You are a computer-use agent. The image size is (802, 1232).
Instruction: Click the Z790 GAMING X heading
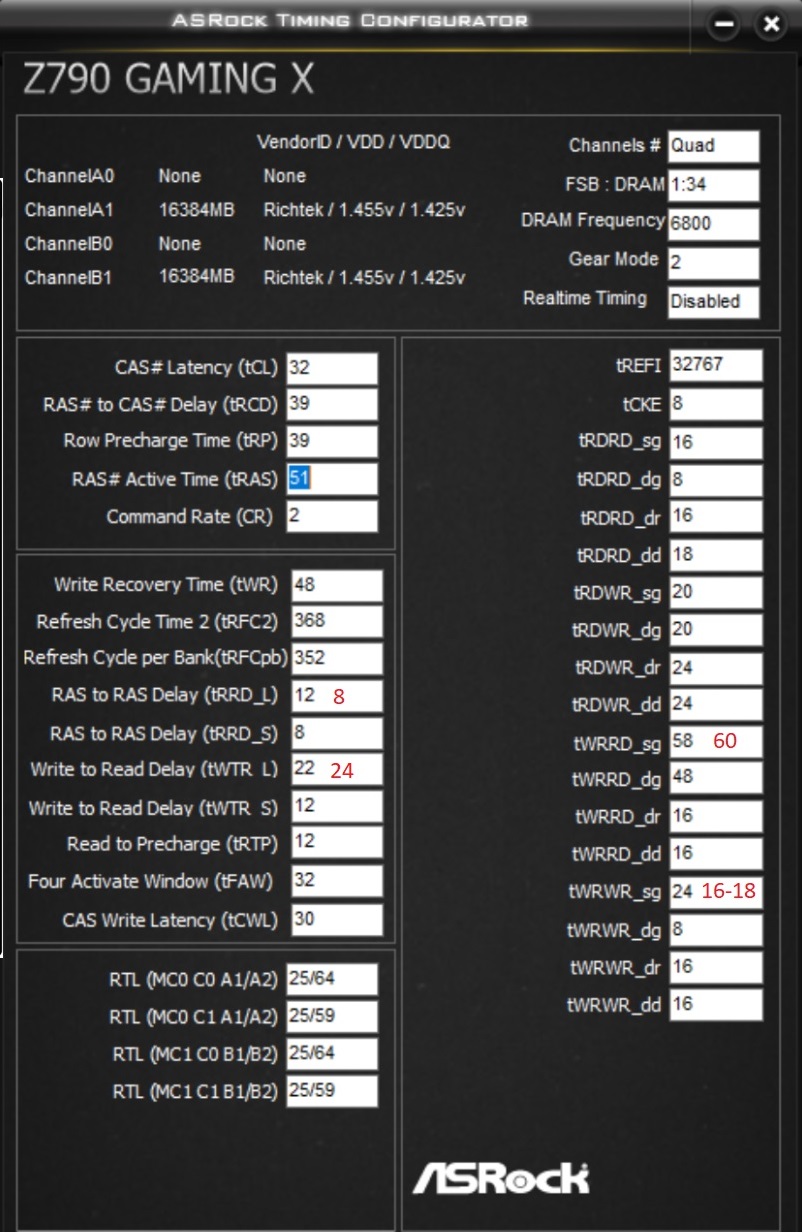tap(168, 78)
